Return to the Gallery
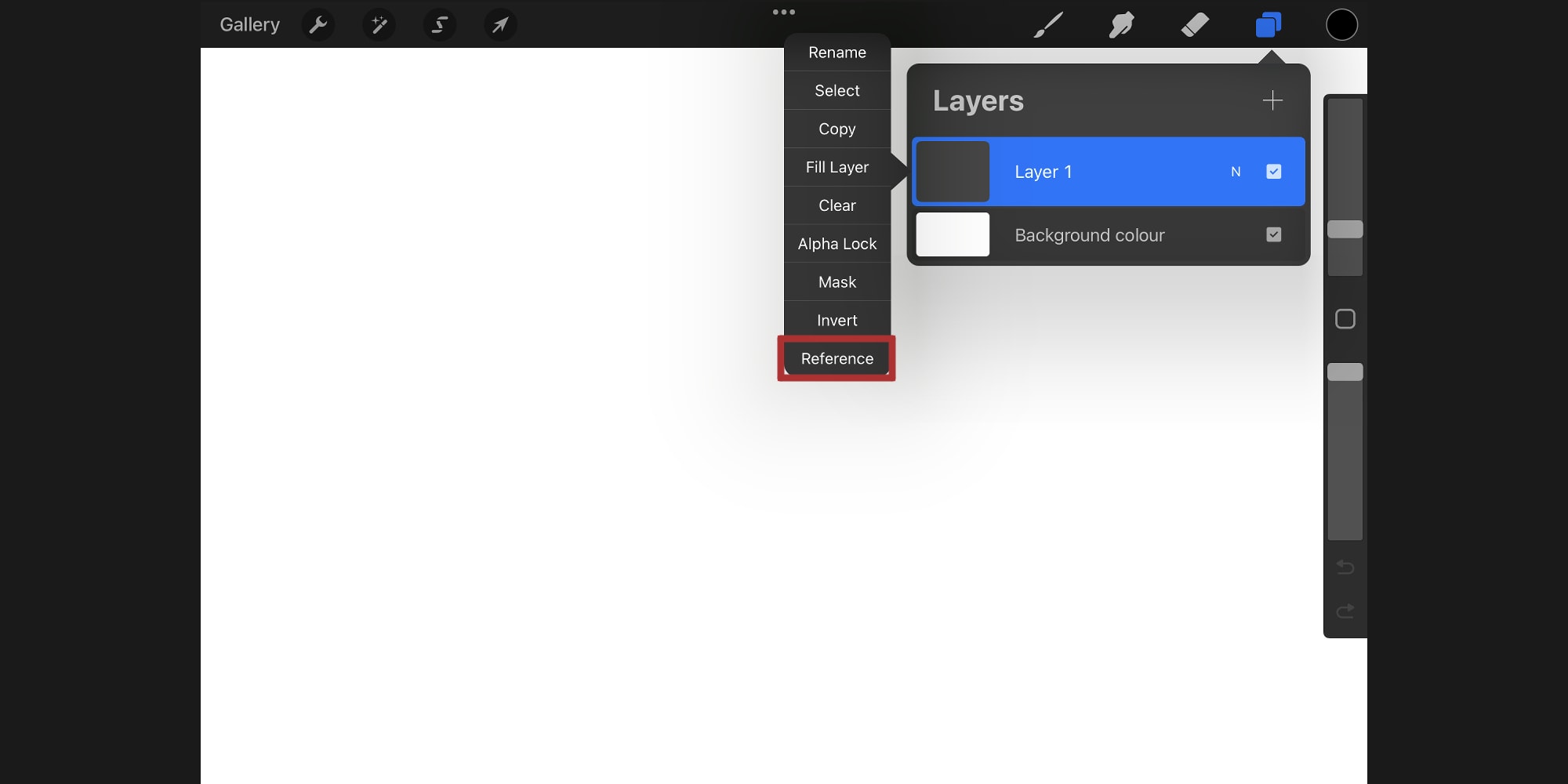1568x784 pixels. click(249, 24)
